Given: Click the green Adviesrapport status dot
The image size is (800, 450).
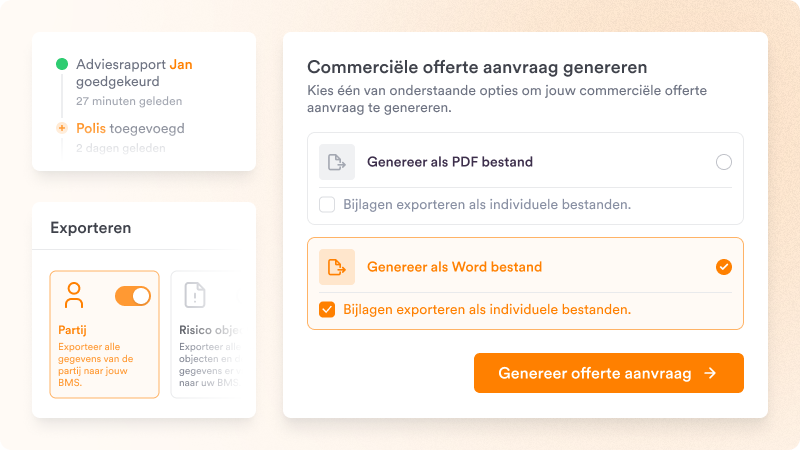Looking at the screenshot, I should click(62, 64).
